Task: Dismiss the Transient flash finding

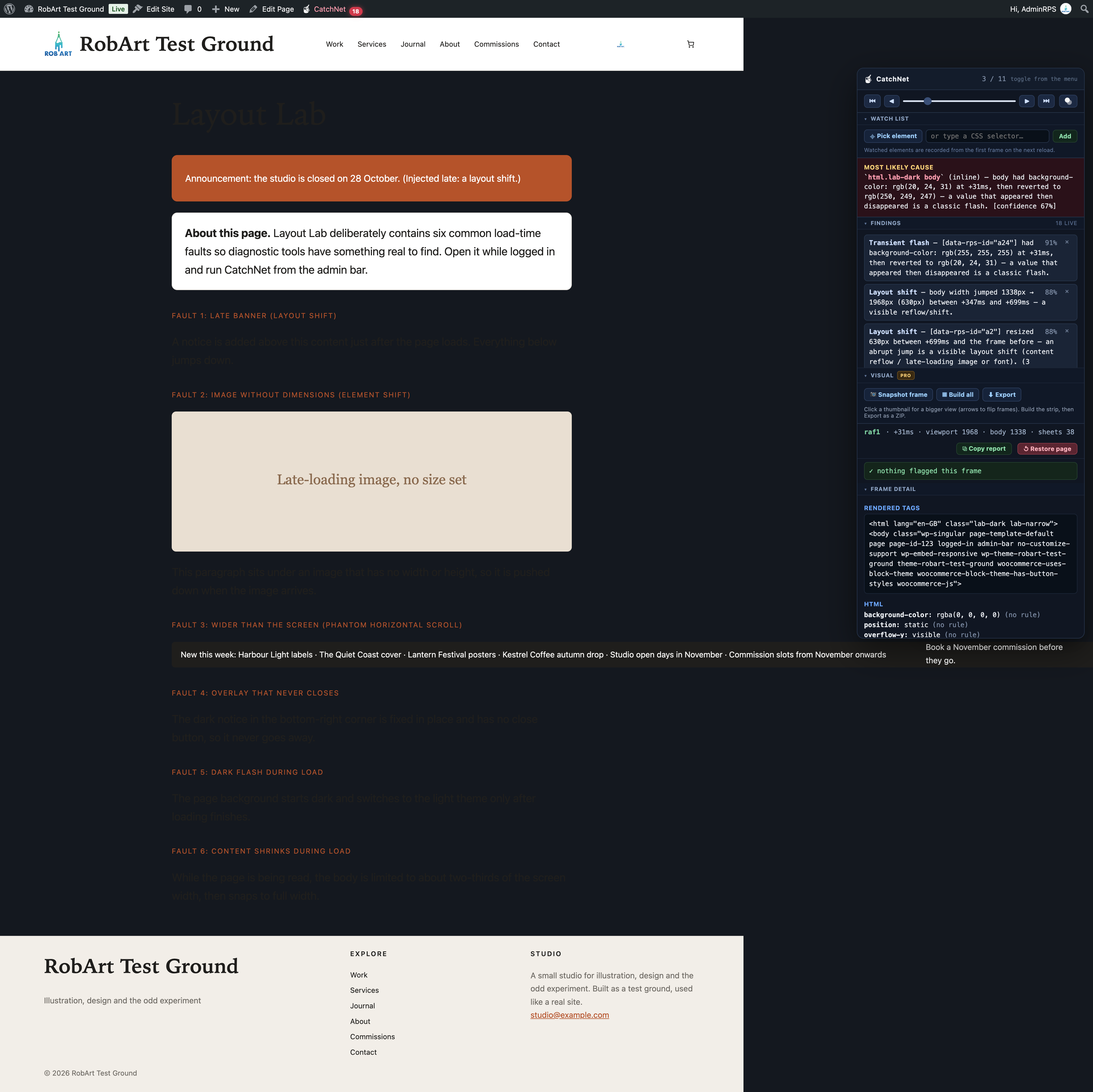Action: coord(1067,242)
